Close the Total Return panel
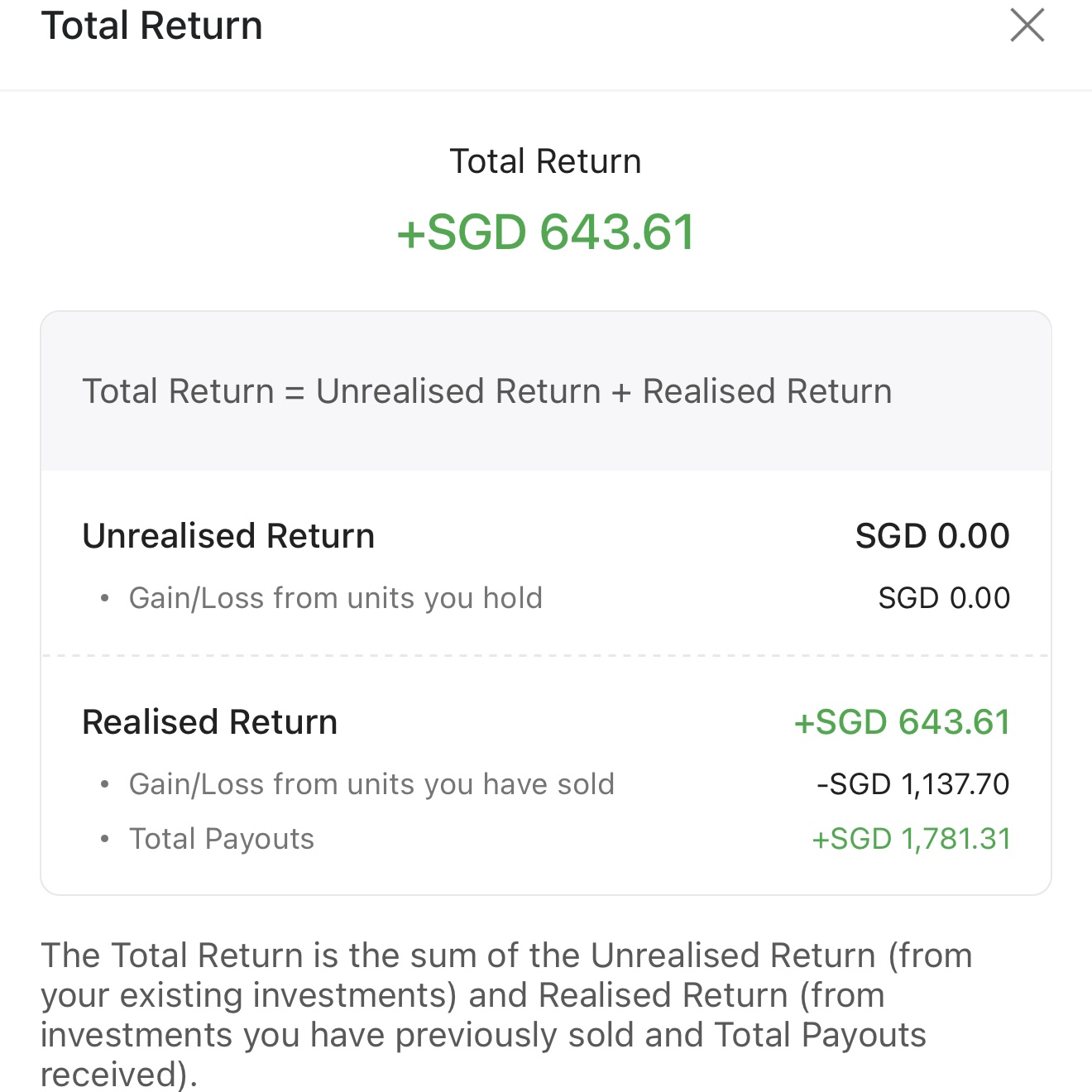This screenshot has height=1092, width=1092. (x=1027, y=25)
